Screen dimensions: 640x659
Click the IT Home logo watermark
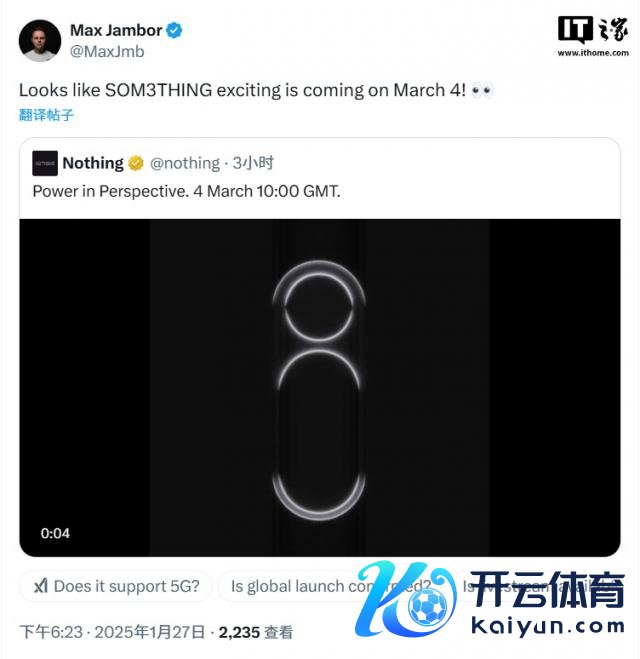tap(593, 36)
